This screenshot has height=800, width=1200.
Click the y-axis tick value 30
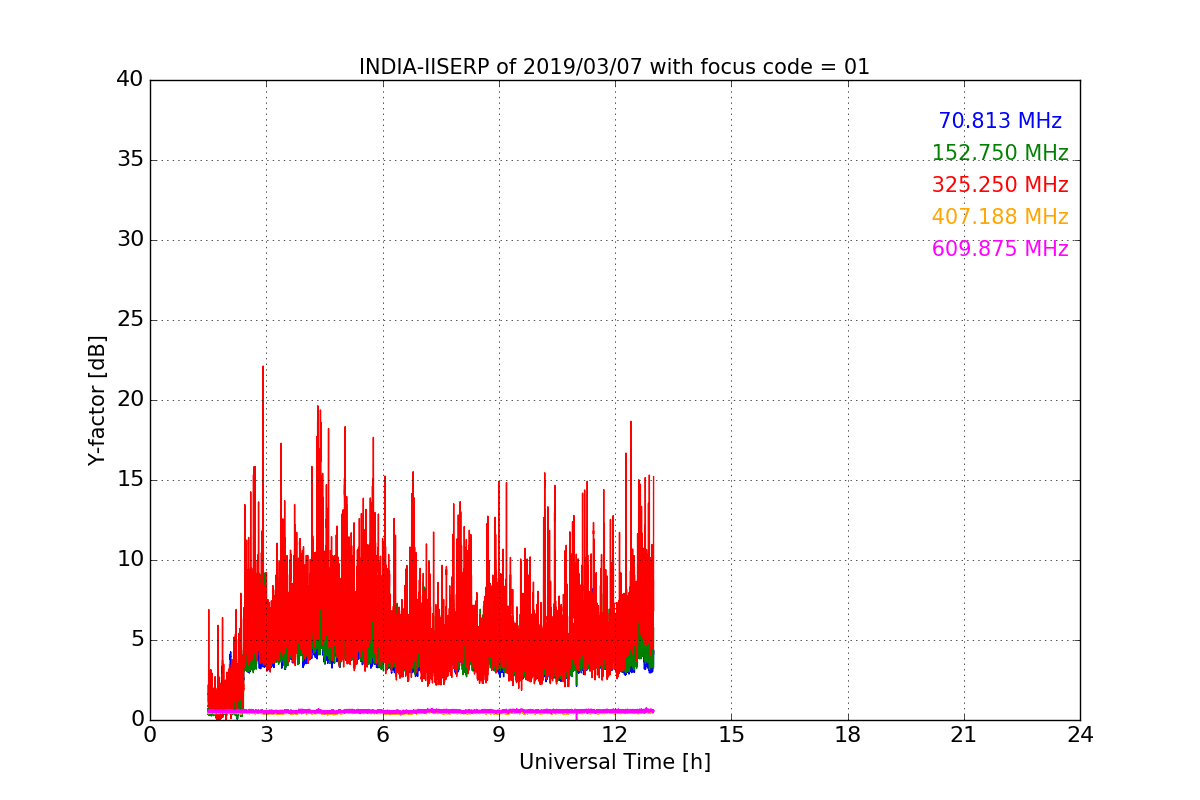(x=130, y=240)
